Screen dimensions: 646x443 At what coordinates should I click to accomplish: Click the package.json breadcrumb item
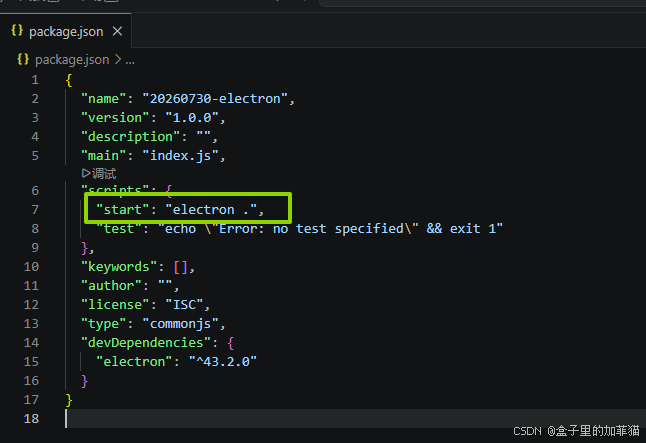click(x=72, y=60)
